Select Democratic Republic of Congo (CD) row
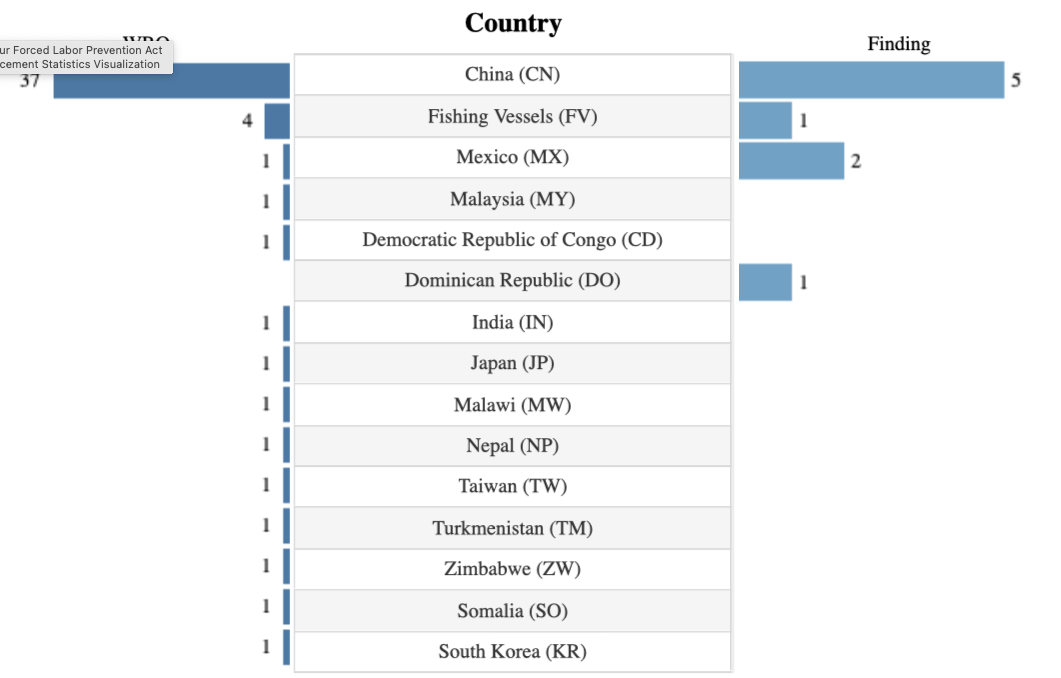 pyautogui.click(x=512, y=240)
